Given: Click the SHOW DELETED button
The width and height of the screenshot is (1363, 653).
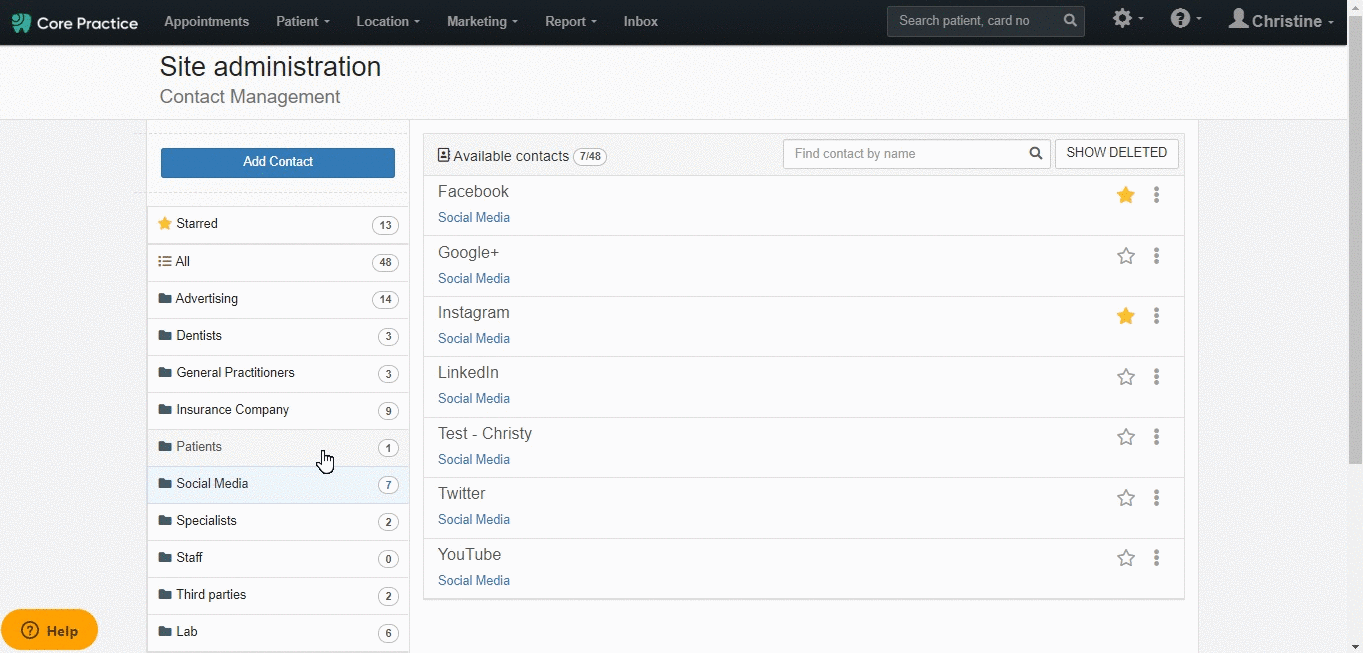Looking at the screenshot, I should 1117,153.
